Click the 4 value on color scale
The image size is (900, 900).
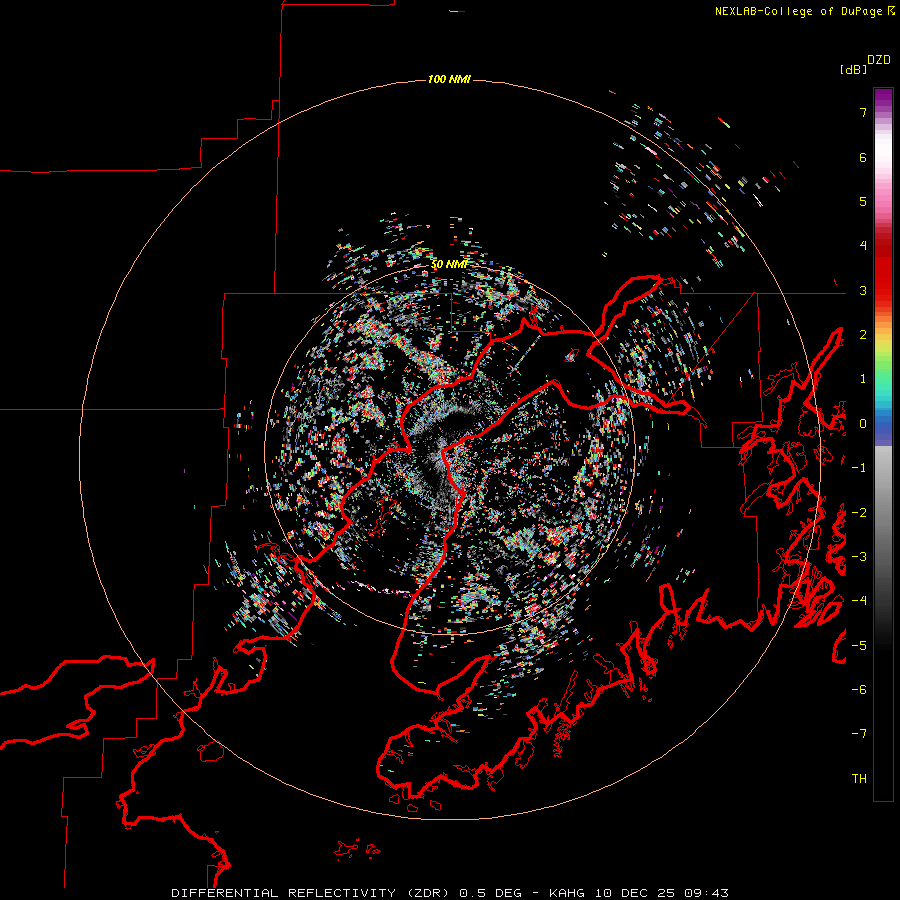(x=863, y=246)
